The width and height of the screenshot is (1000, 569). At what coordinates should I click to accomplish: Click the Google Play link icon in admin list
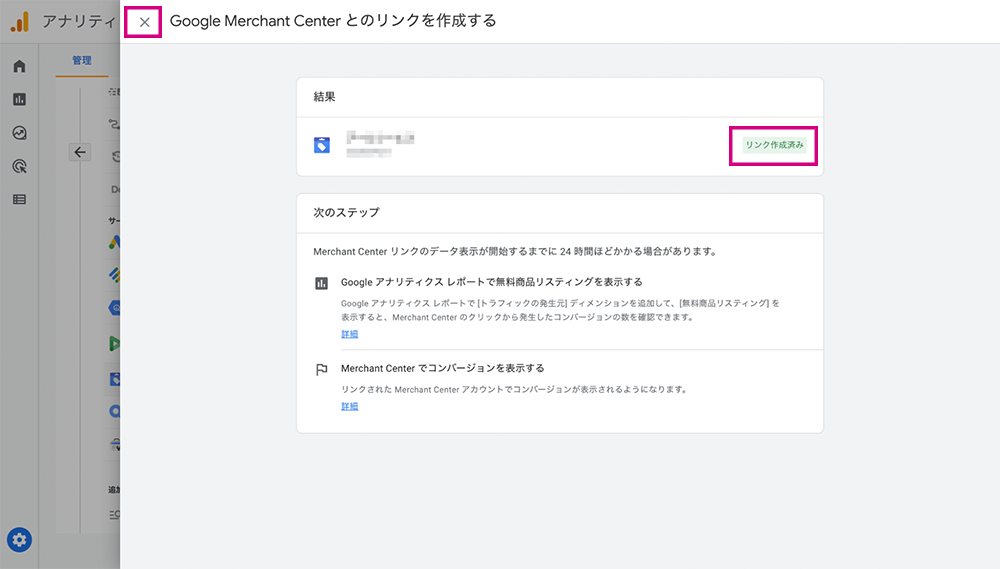pos(115,344)
